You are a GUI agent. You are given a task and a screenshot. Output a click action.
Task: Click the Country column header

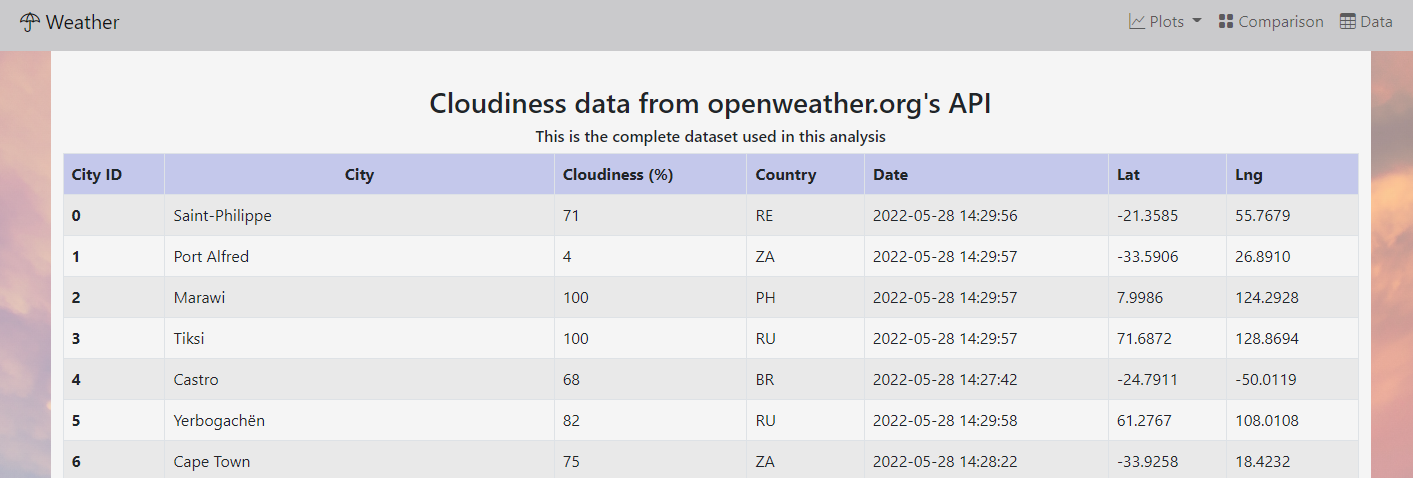coord(805,174)
